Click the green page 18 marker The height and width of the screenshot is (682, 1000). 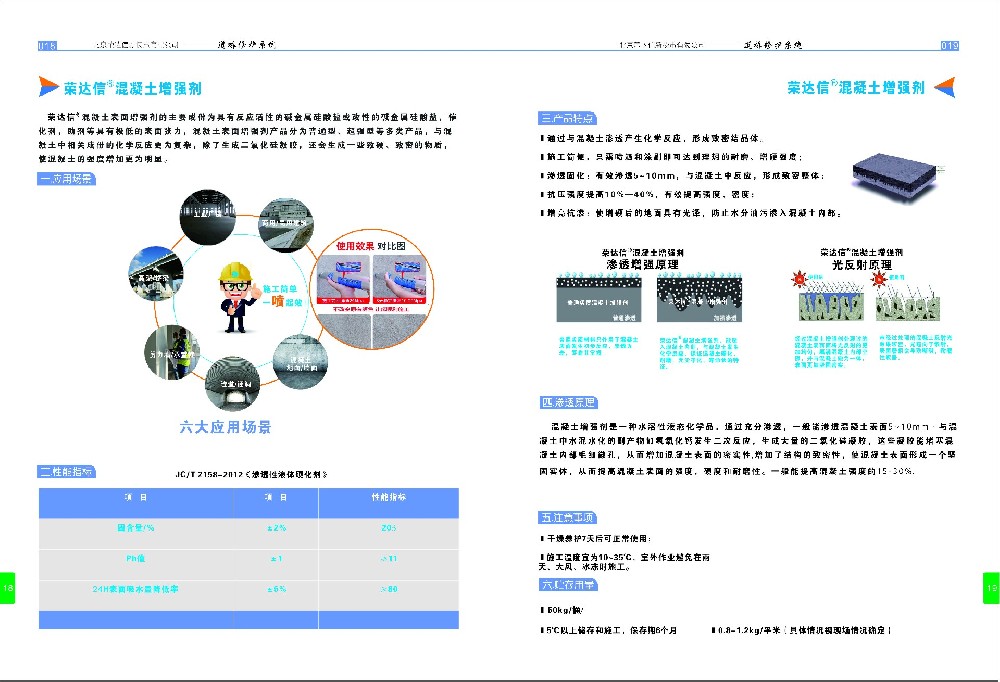pos(7,588)
